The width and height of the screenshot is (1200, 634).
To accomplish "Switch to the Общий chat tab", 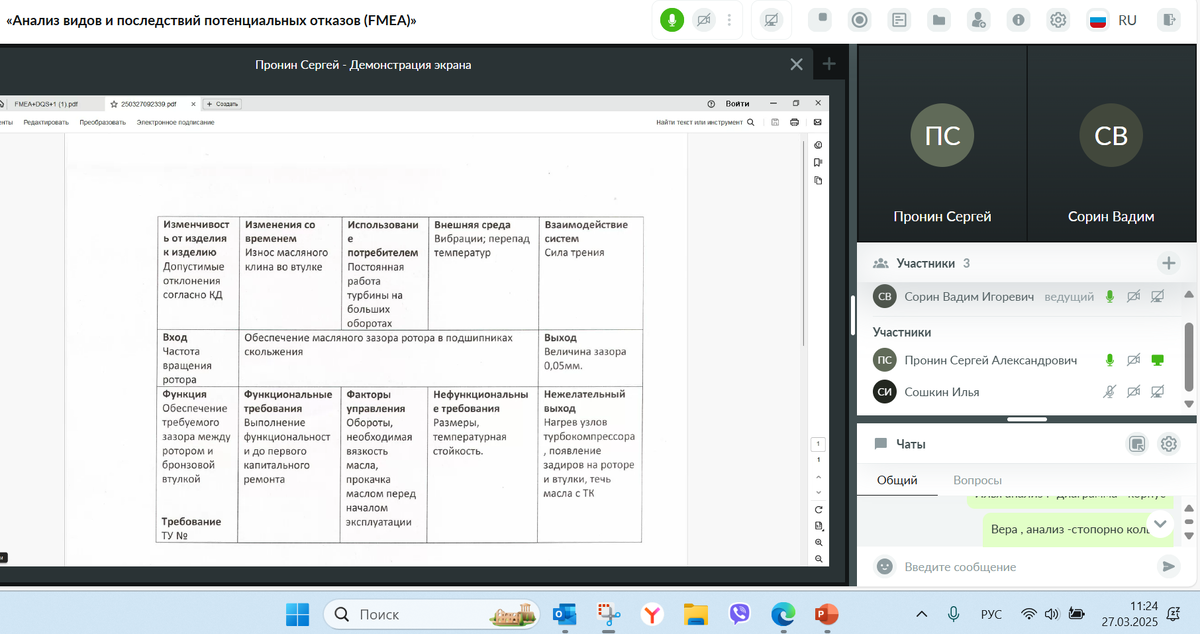I will (x=897, y=480).
